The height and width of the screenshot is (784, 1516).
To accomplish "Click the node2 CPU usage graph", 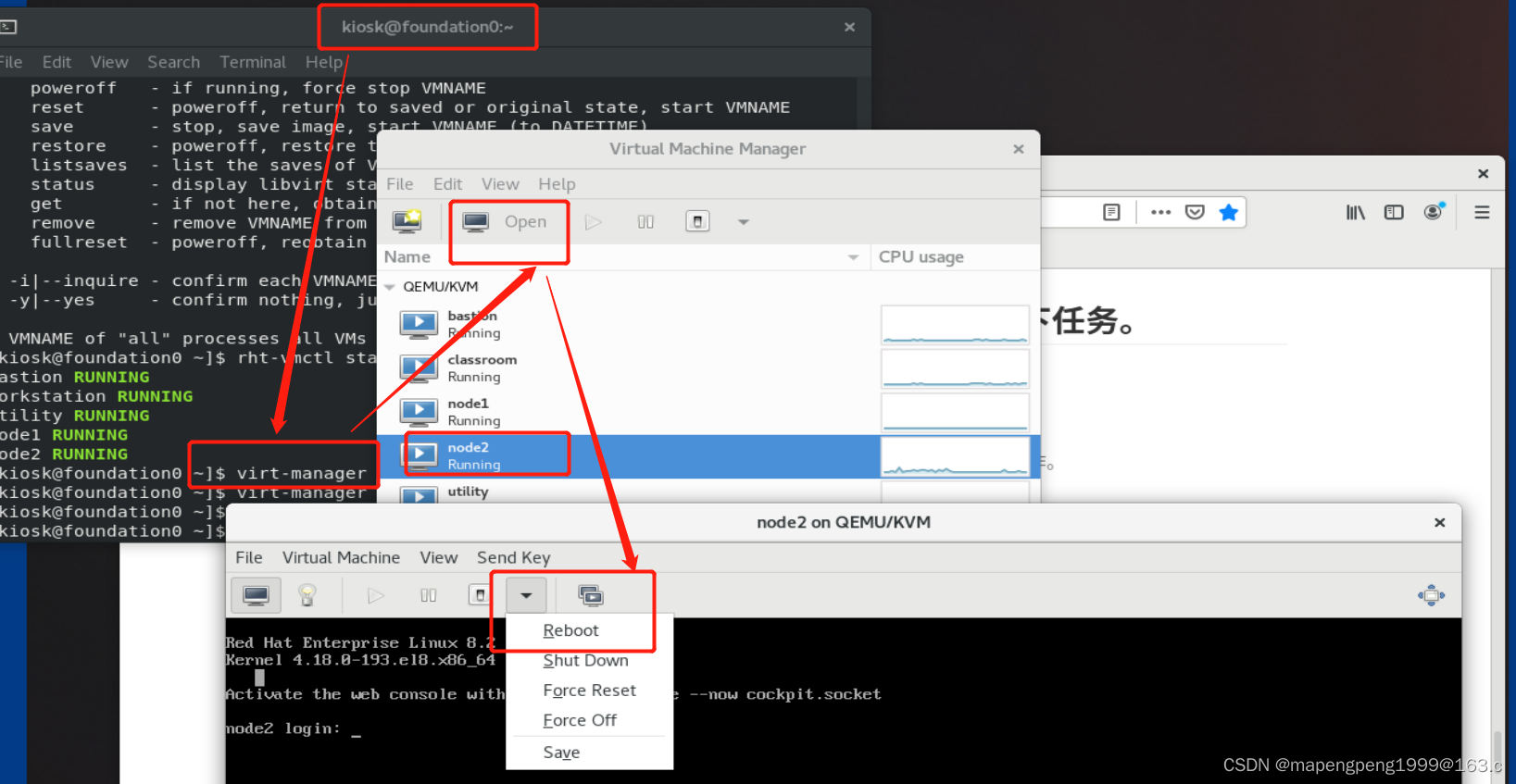I will click(x=955, y=456).
